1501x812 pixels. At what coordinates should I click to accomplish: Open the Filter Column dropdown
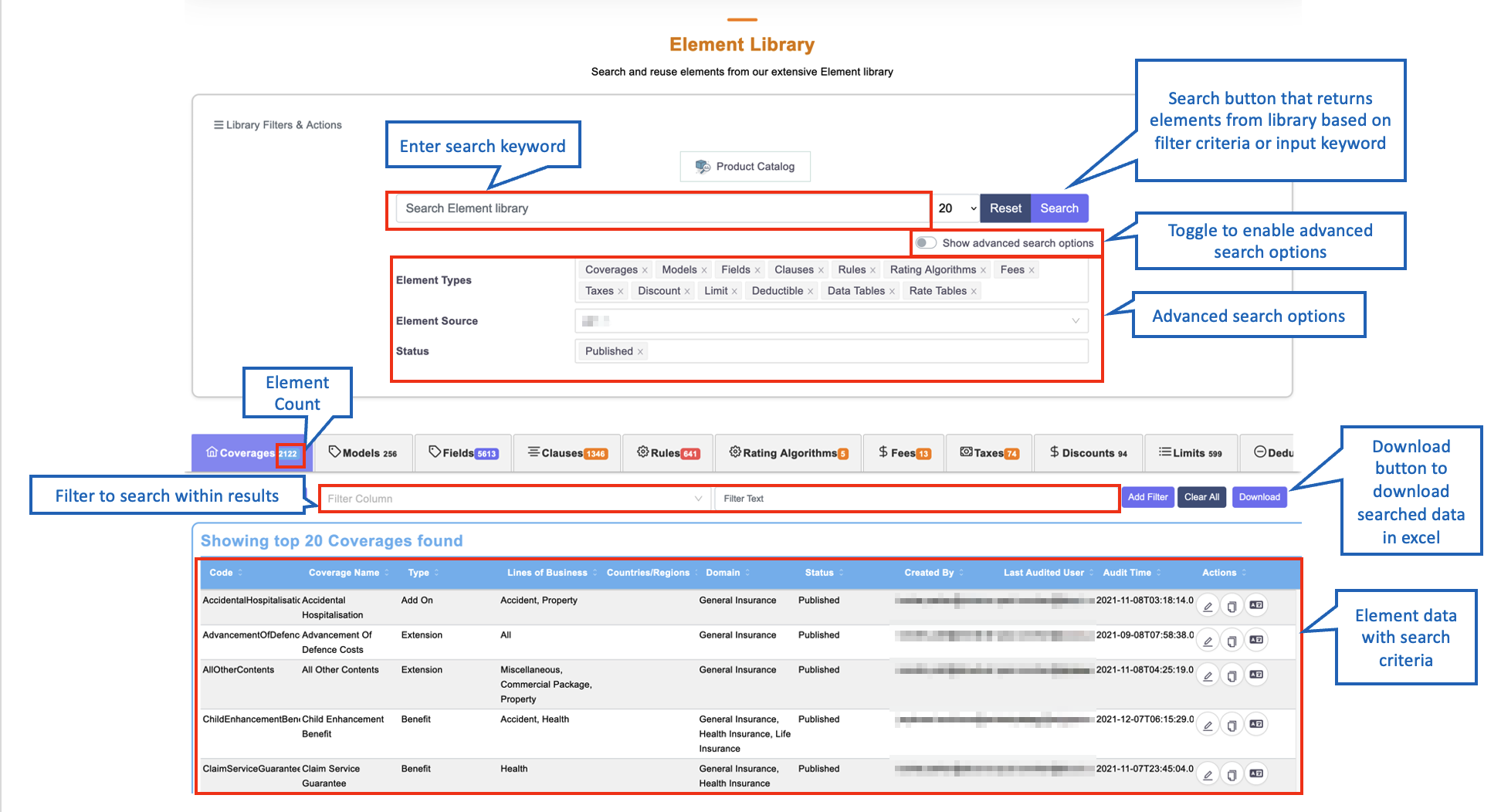point(515,499)
